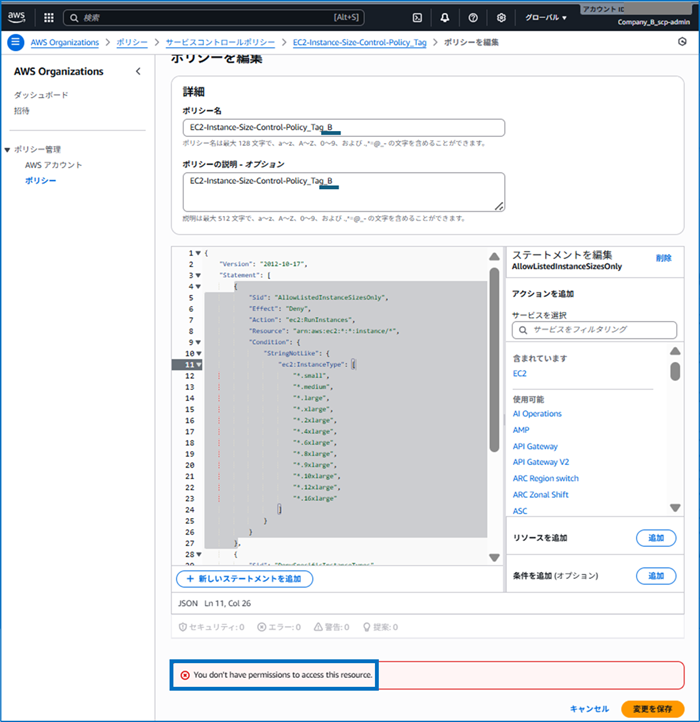Click the up arrow of the service list scrollbar
The width and height of the screenshot is (700, 722).
pyautogui.click(x=675, y=351)
